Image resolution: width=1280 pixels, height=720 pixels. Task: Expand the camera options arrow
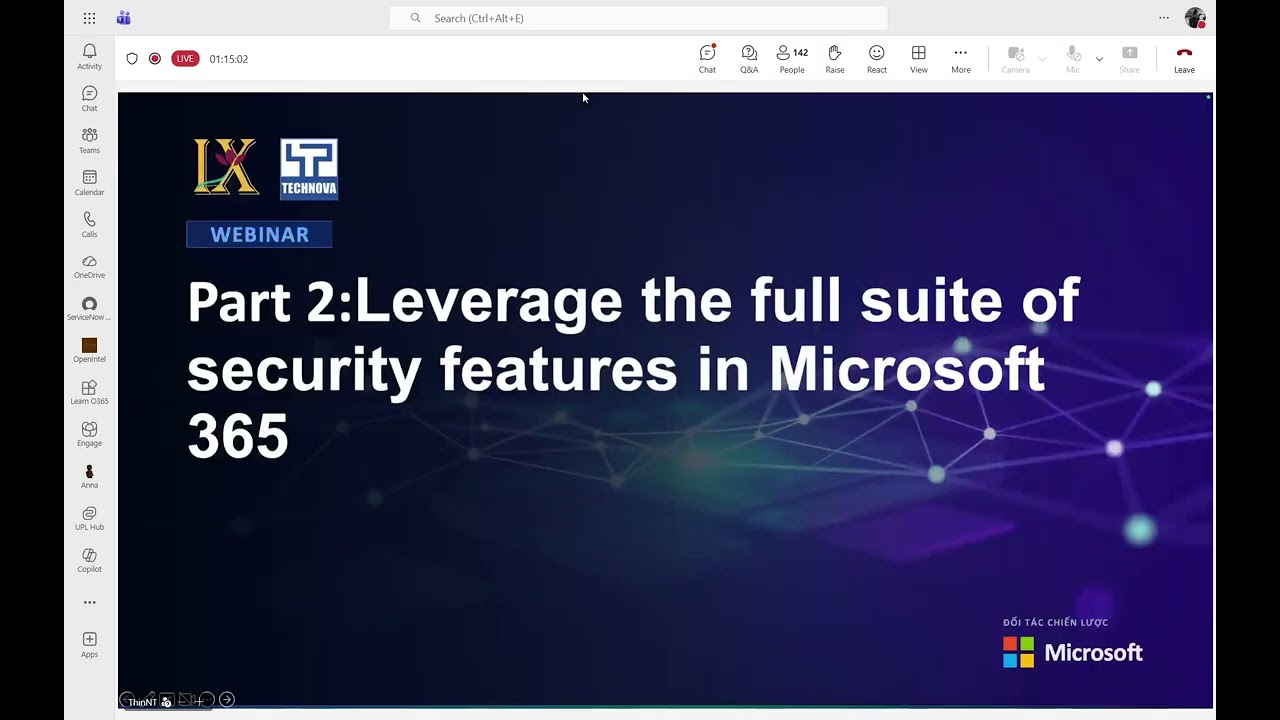coord(1042,59)
